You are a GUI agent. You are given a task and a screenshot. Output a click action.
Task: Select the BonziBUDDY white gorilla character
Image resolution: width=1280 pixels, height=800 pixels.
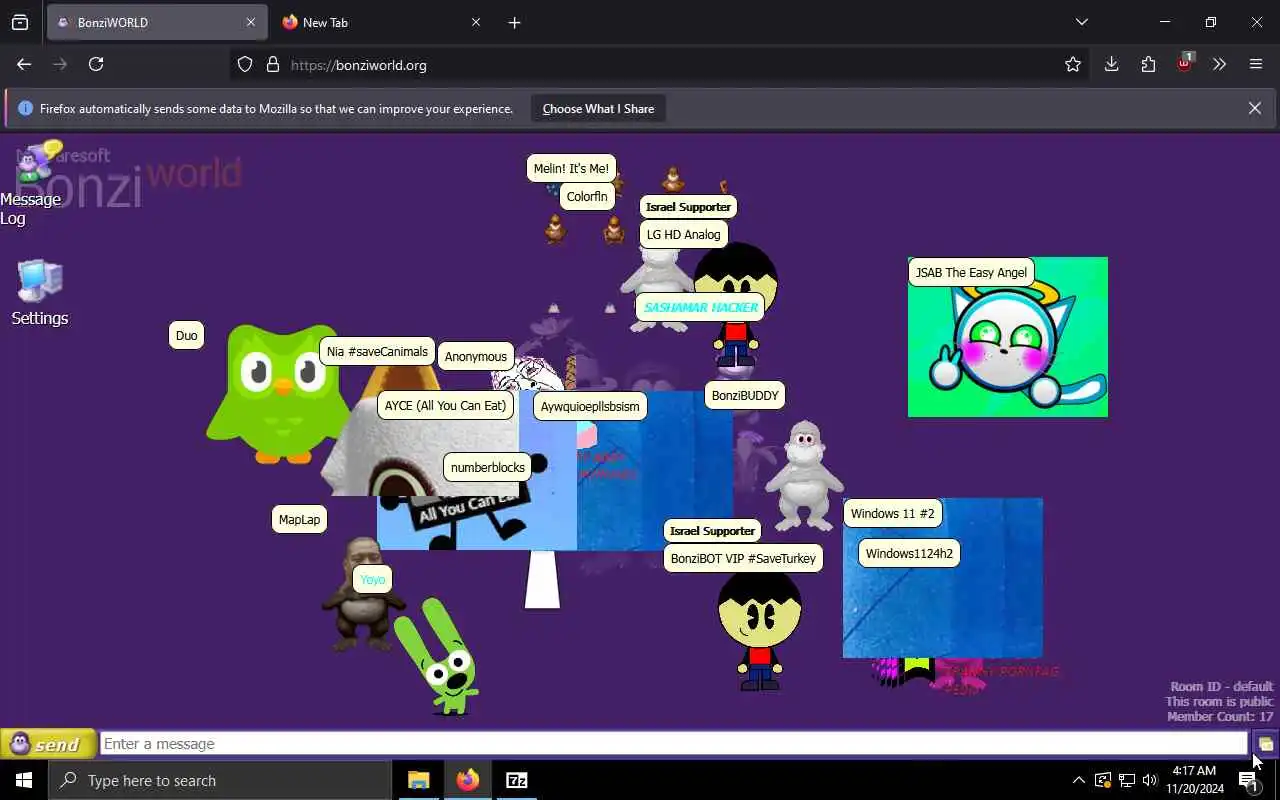[x=805, y=476]
